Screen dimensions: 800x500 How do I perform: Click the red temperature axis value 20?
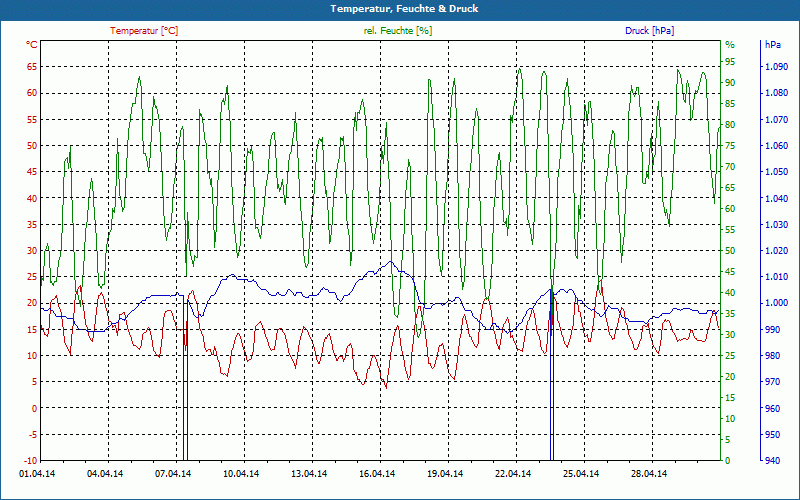(32, 303)
